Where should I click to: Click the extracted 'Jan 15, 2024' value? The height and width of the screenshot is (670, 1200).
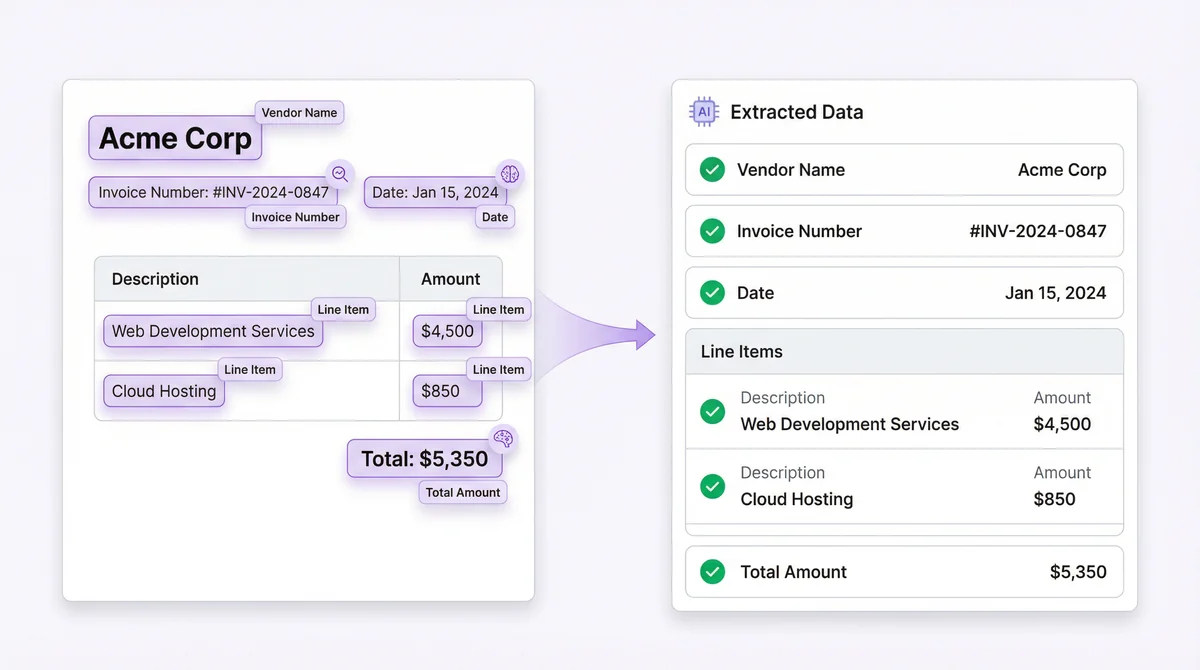point(1055,293)
